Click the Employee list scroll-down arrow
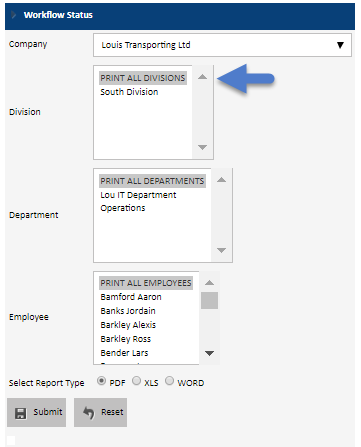 (209, 353)
